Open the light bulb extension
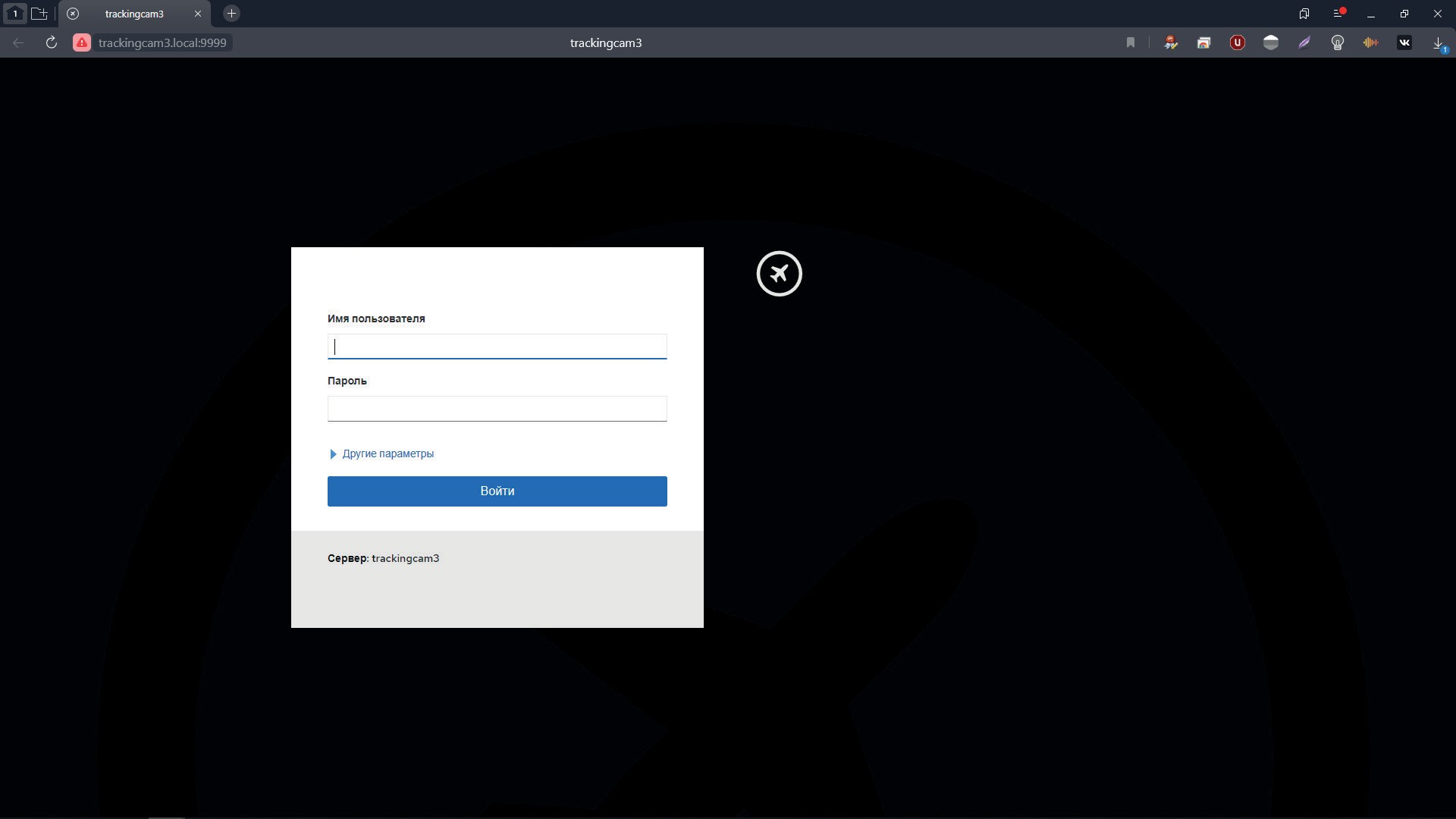 [1337, 42]
